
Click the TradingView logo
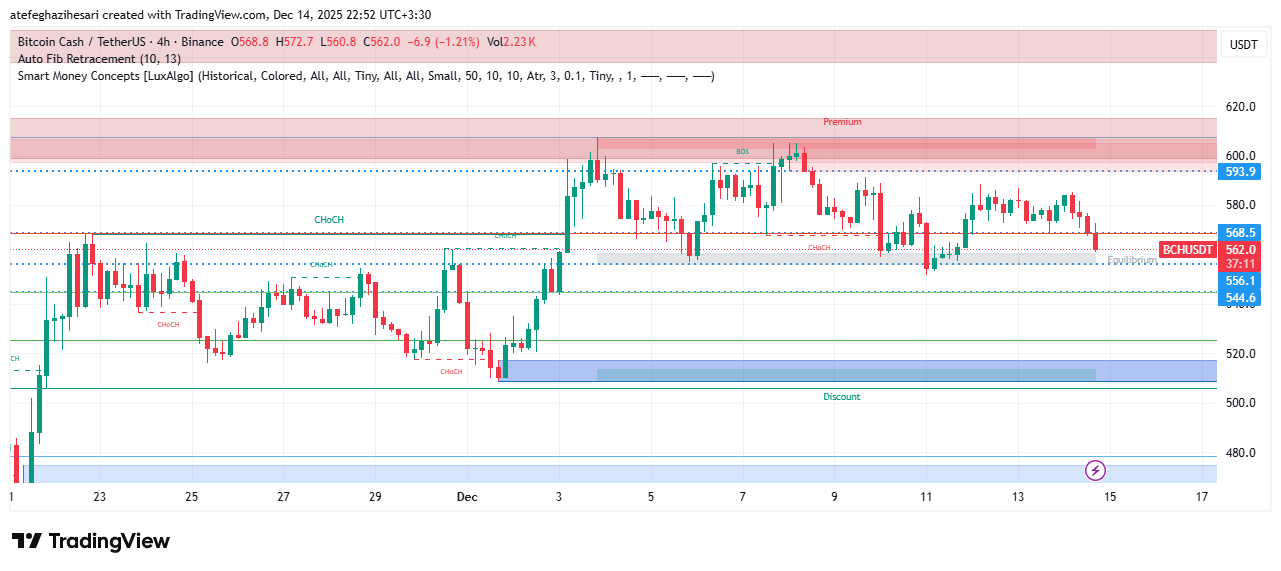tap(91, 541)
